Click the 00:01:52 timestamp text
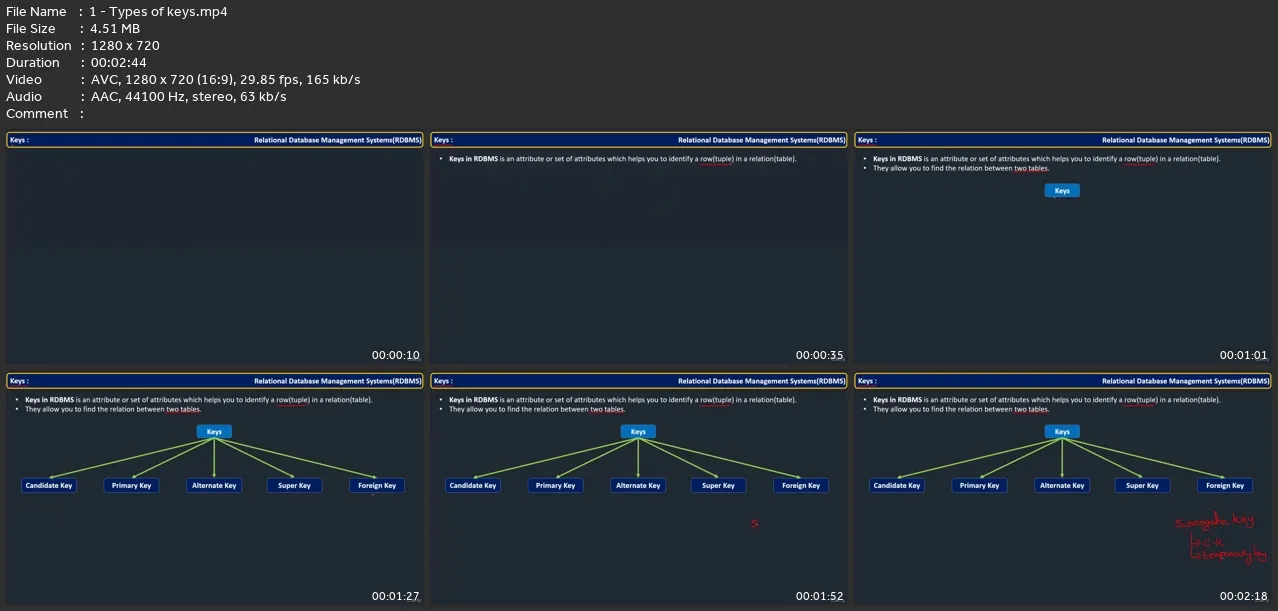The image size is (1278, 611). point(820,596)
